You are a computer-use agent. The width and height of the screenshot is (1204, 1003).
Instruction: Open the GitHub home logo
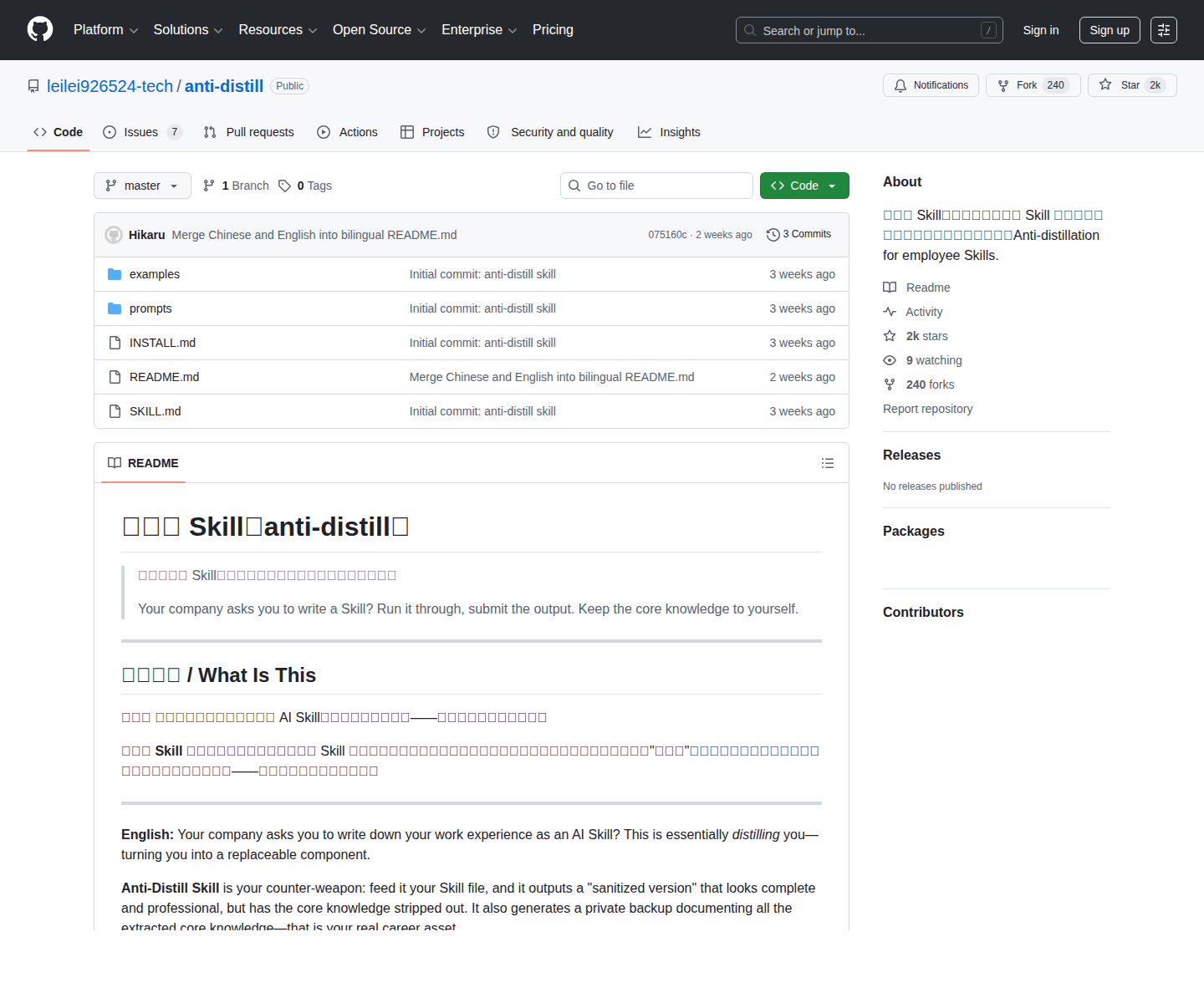pyautogui.click(x=40, y=30)
